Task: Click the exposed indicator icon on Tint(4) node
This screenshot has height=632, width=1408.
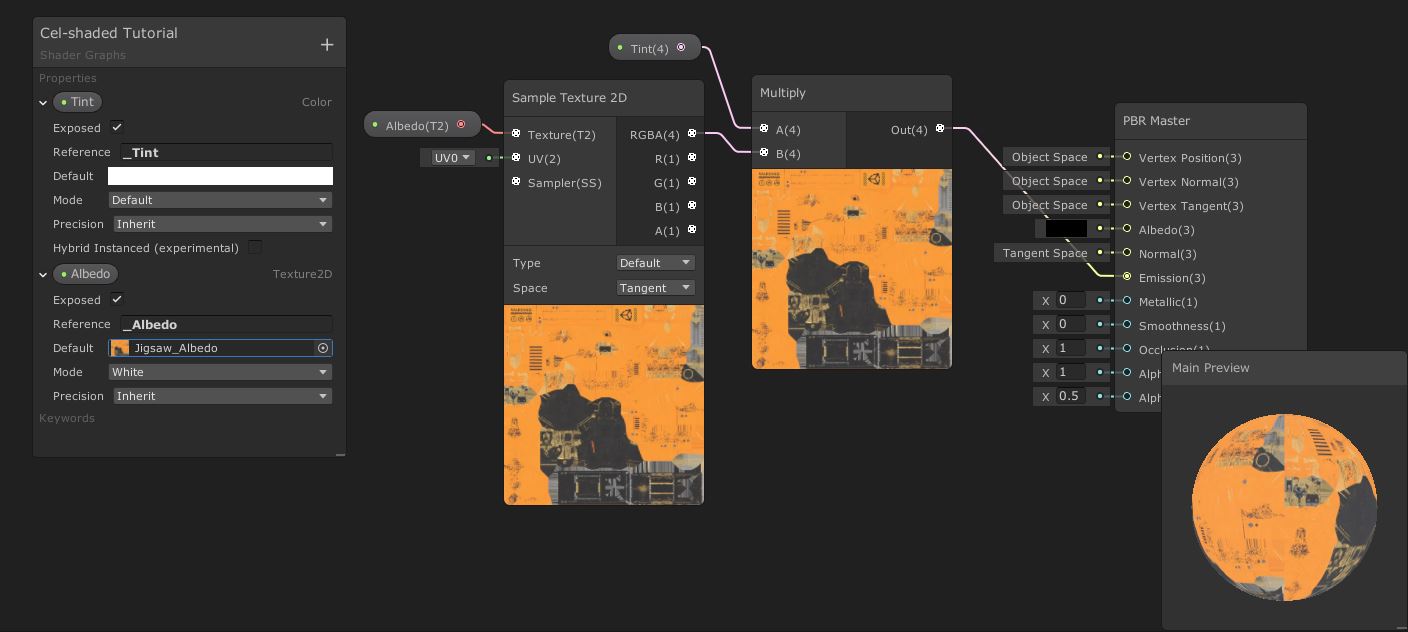Action: [x=681, y=47]
